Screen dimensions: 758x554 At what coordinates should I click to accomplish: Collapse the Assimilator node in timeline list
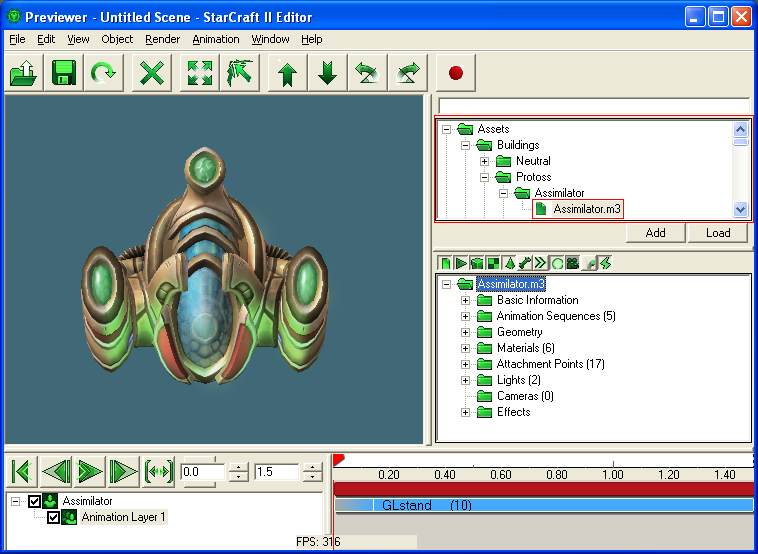click(15, 501)
